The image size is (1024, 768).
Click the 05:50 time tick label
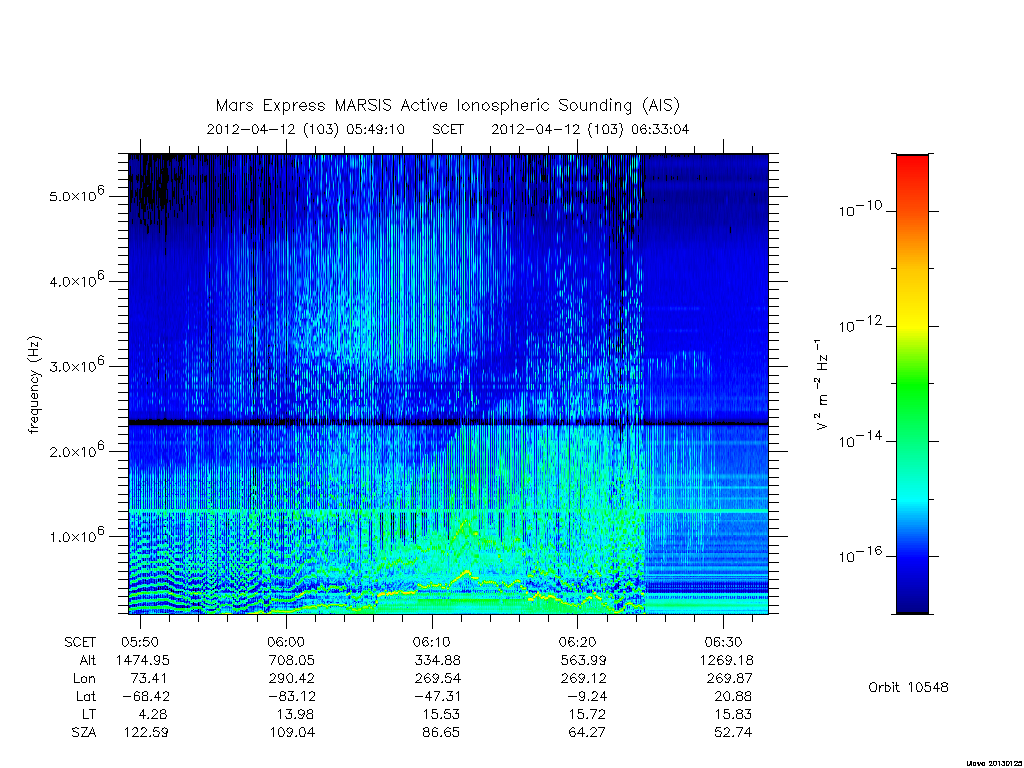coord(140,642)
